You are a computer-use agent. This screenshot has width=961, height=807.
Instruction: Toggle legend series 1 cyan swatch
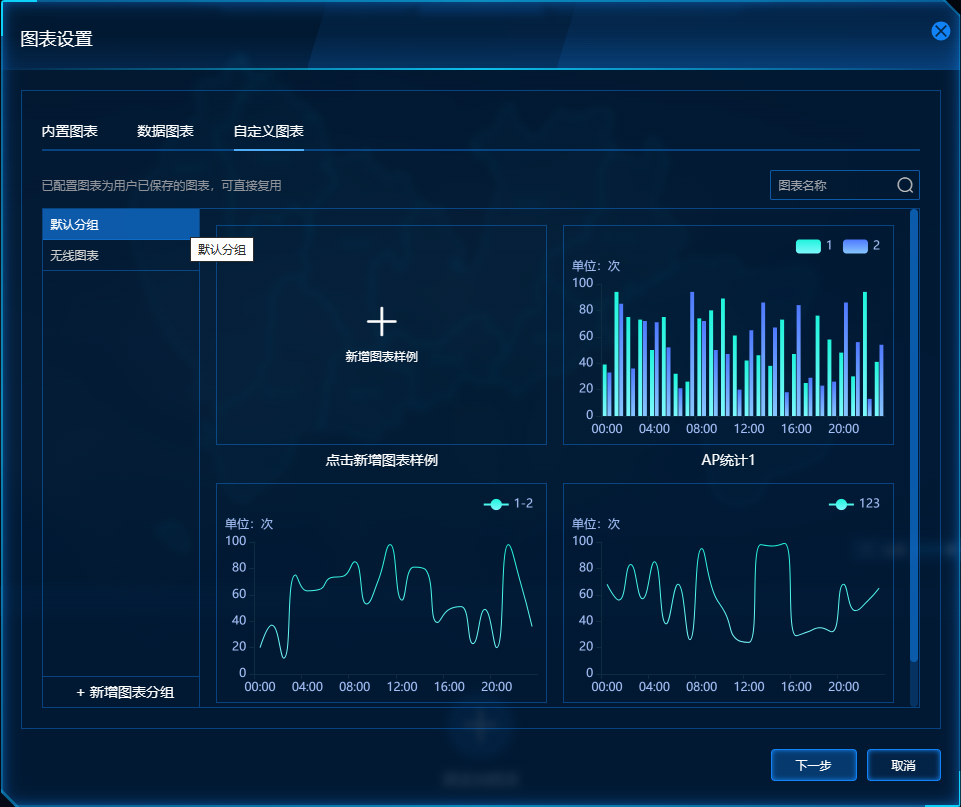point(808,246)
